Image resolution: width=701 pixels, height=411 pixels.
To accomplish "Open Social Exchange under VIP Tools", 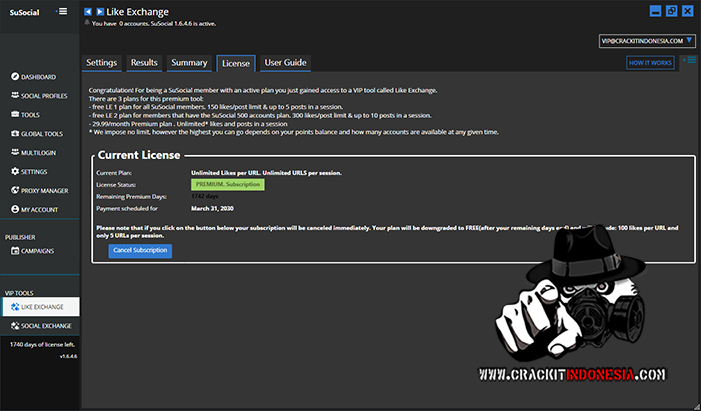I will (x=46, y=326).
